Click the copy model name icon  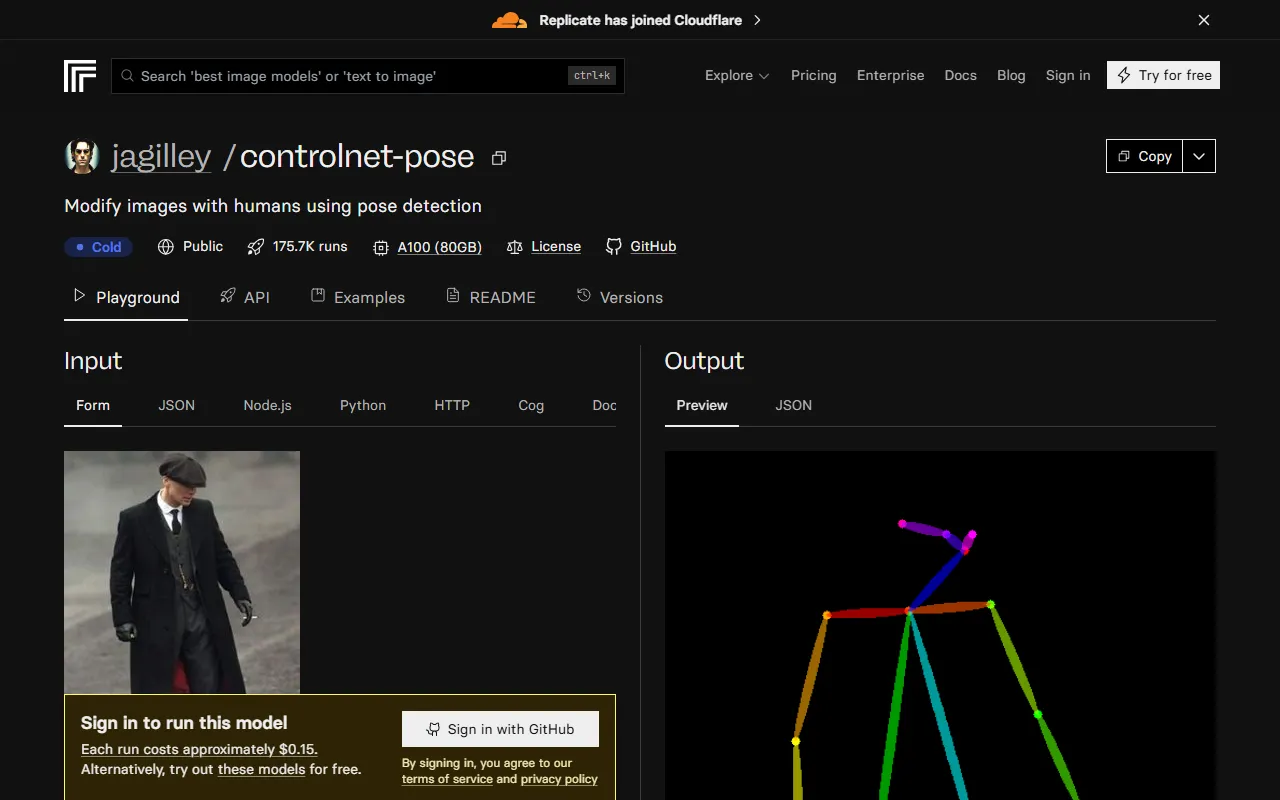(499, 158)
